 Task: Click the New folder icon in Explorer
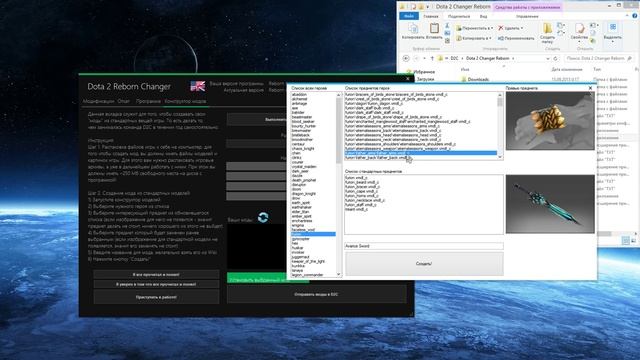click(547, 28)
